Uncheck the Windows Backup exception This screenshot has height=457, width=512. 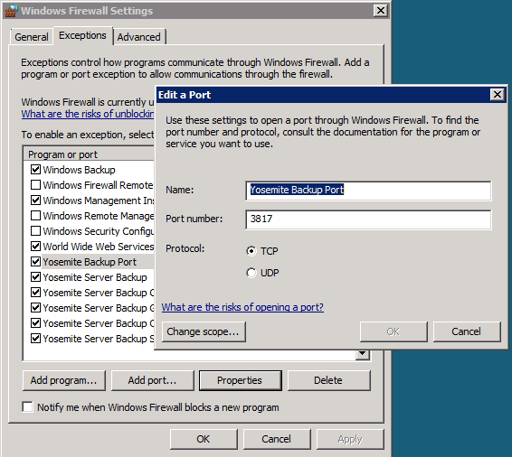click(36, 169)
